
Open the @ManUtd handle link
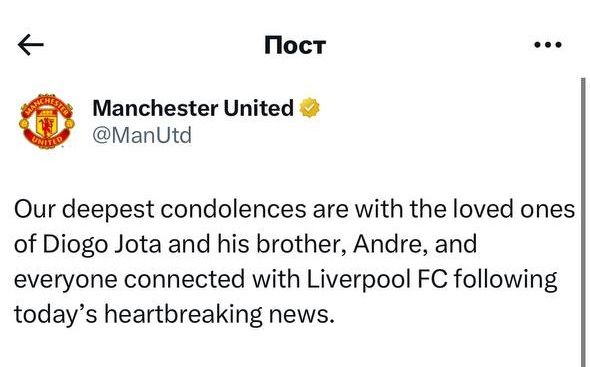pyautogui.click(x=142, y=136)
